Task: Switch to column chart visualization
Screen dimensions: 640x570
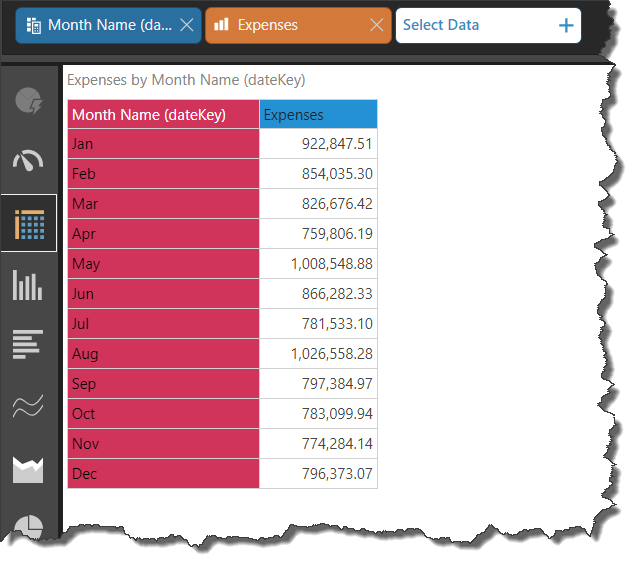Action: pyautogui.click(x=29, y=285)
